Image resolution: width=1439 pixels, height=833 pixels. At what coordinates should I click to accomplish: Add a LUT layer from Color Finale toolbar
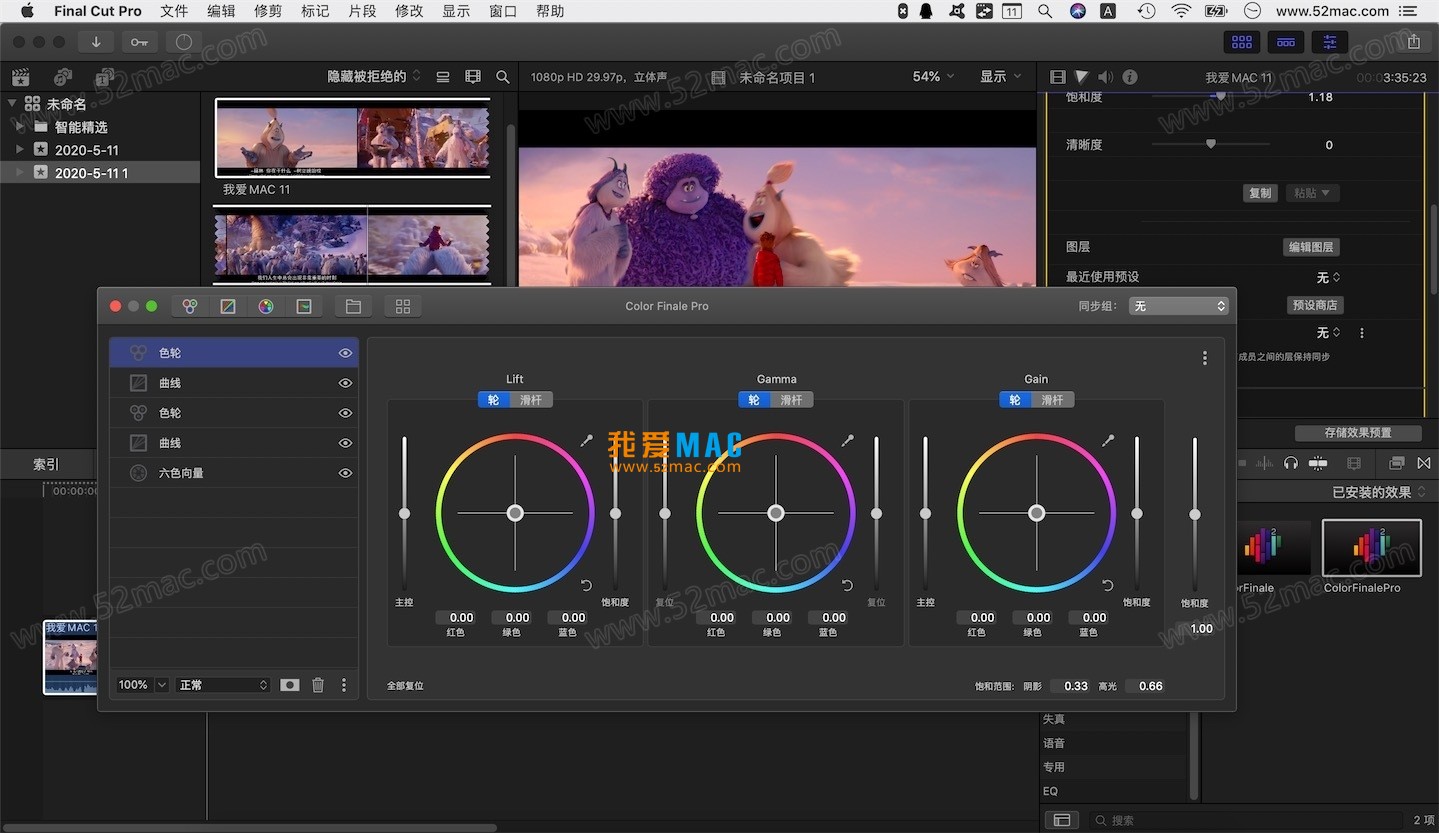304,306
